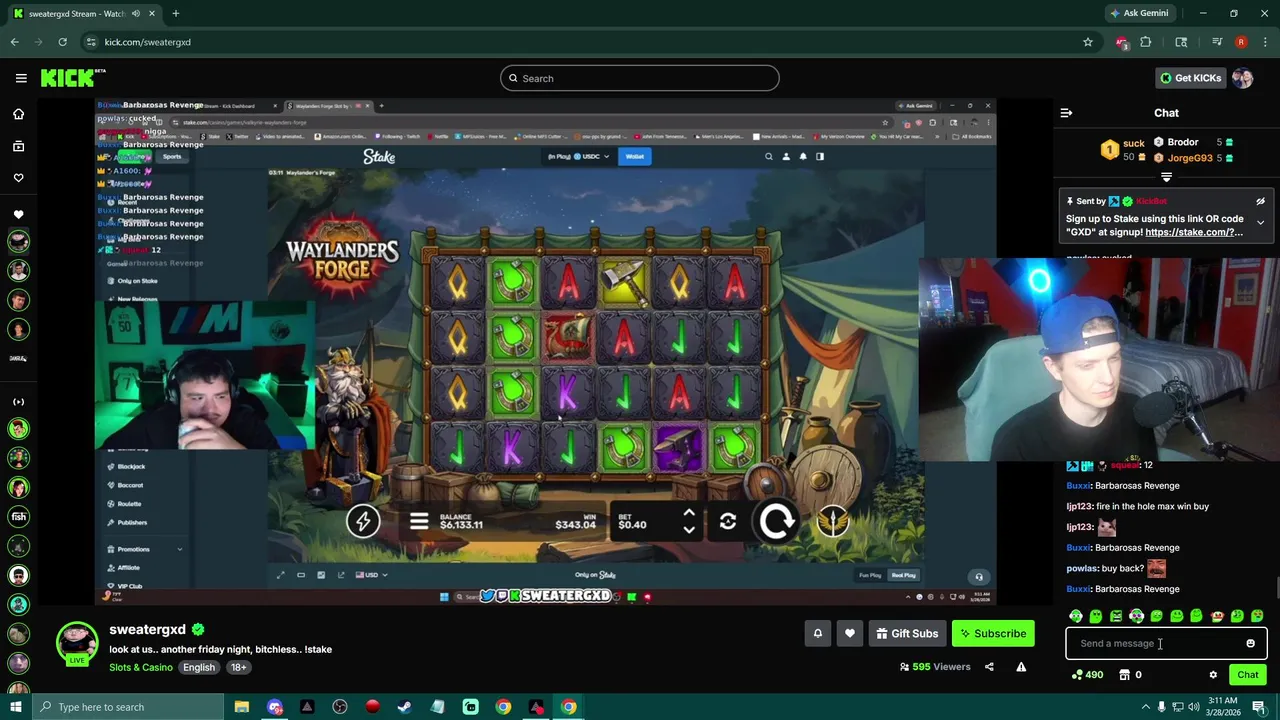Open the Slots & Casino category link
1280x720 pixels.
pos(141,667)
